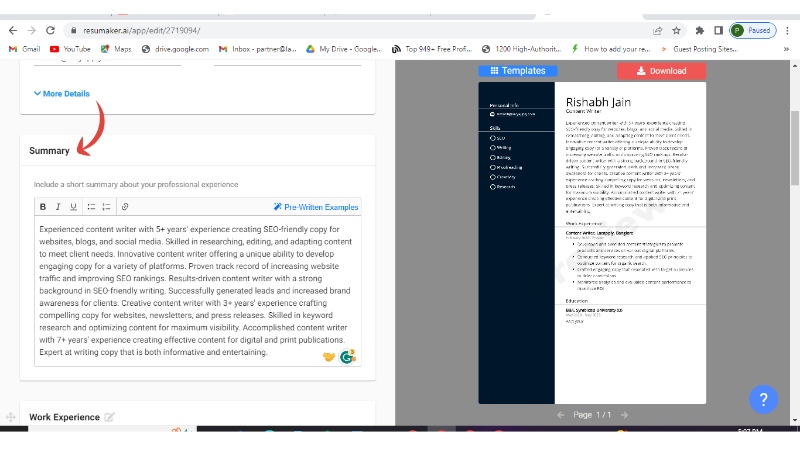Click the underline formatting icon
800x449 pixels.
coord(73,207)
